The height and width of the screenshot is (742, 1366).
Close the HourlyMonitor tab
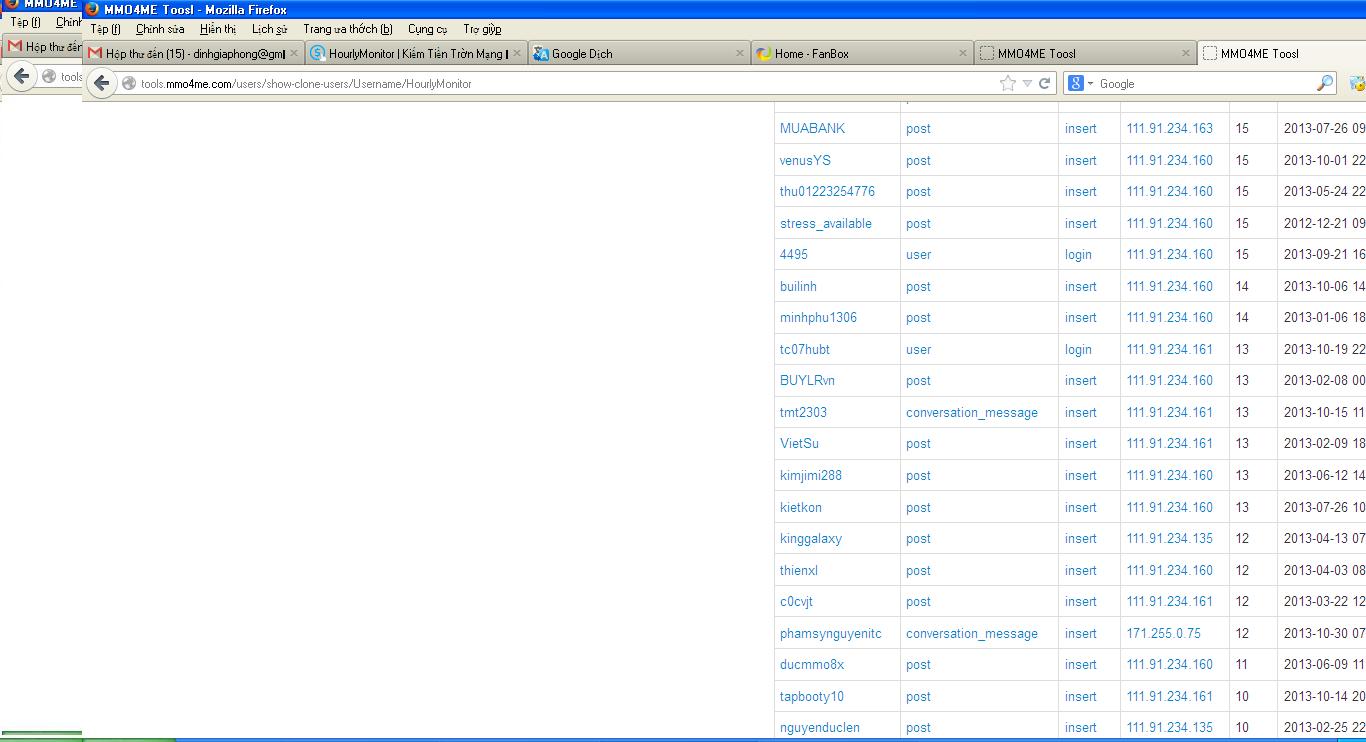(518, 54)
